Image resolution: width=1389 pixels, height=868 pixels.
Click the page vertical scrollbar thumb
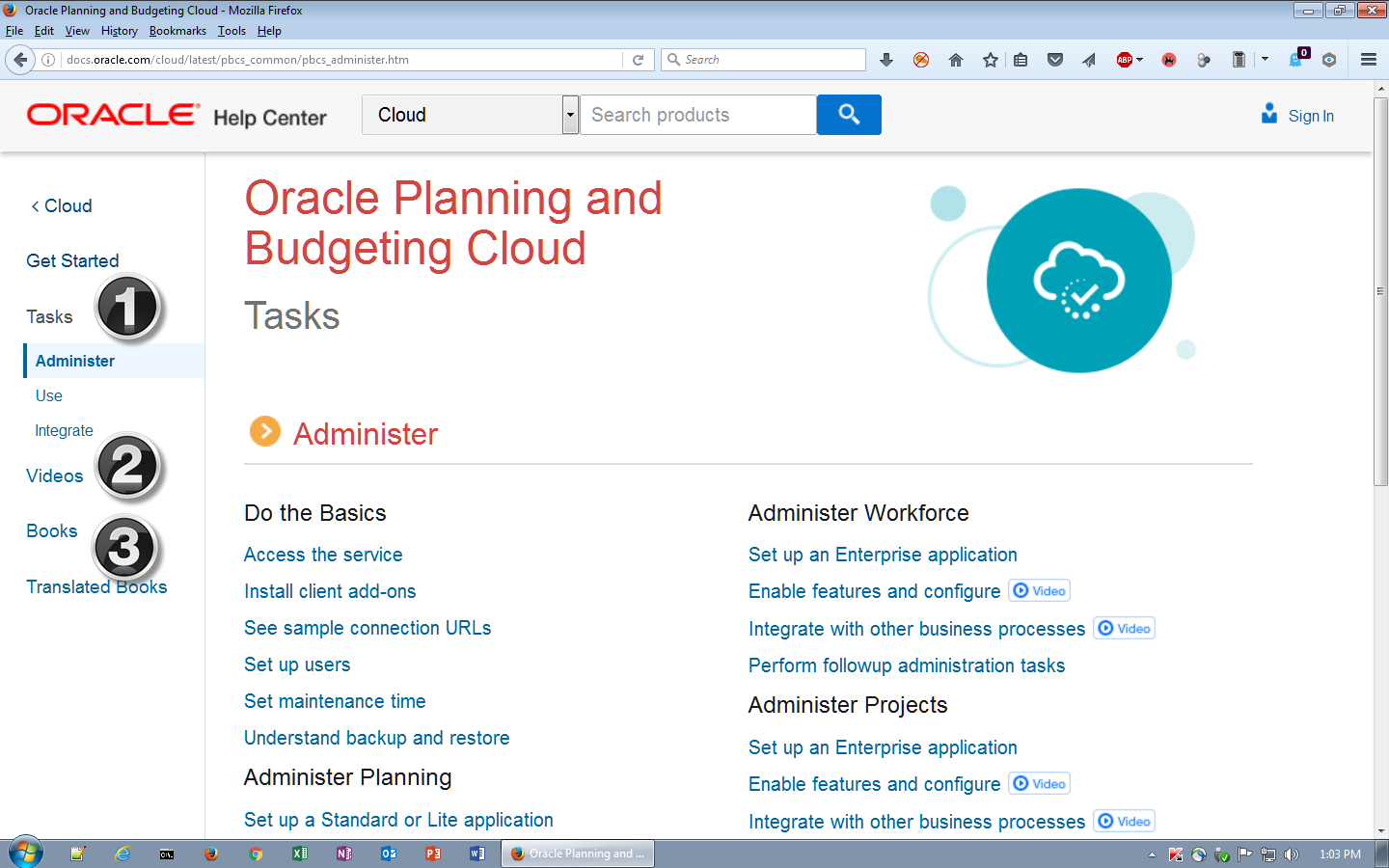click(x=1381, y=289)
